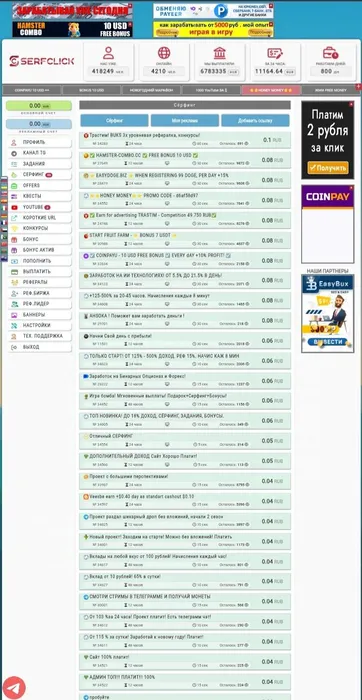Close the COINPAY ad banner

(x=351, y=188)
